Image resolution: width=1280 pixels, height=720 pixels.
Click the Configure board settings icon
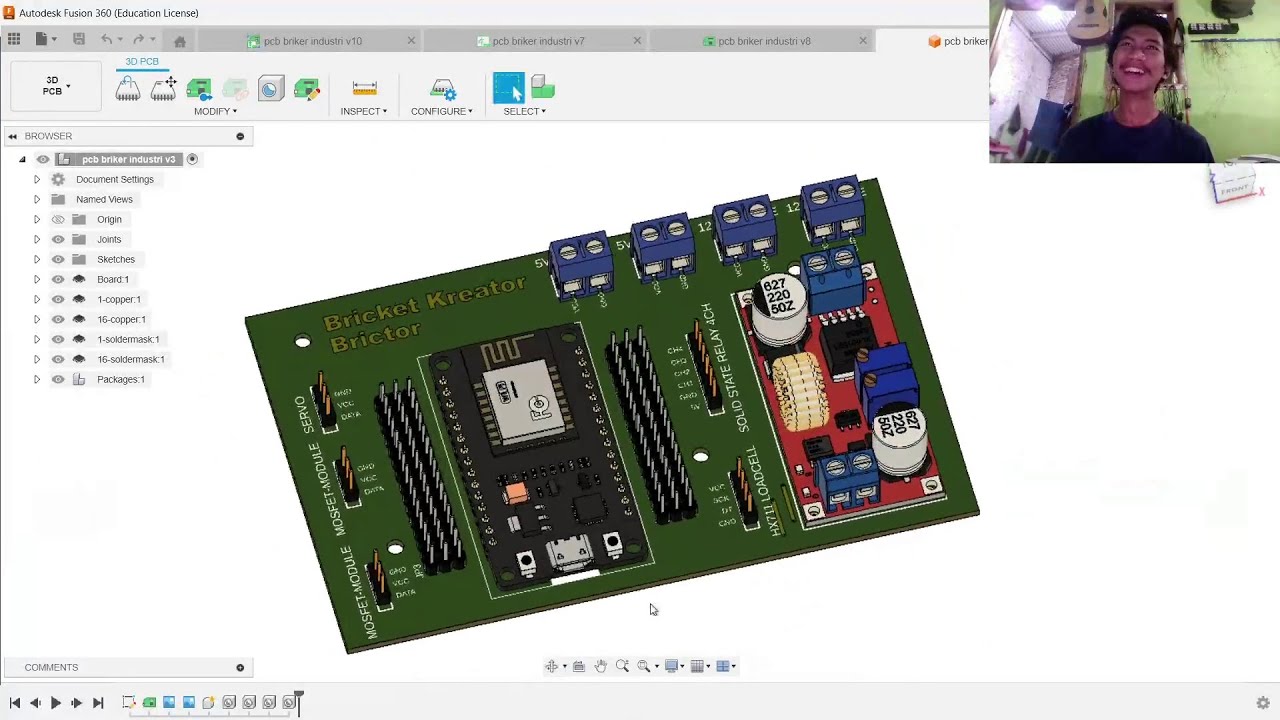(442, 89)
